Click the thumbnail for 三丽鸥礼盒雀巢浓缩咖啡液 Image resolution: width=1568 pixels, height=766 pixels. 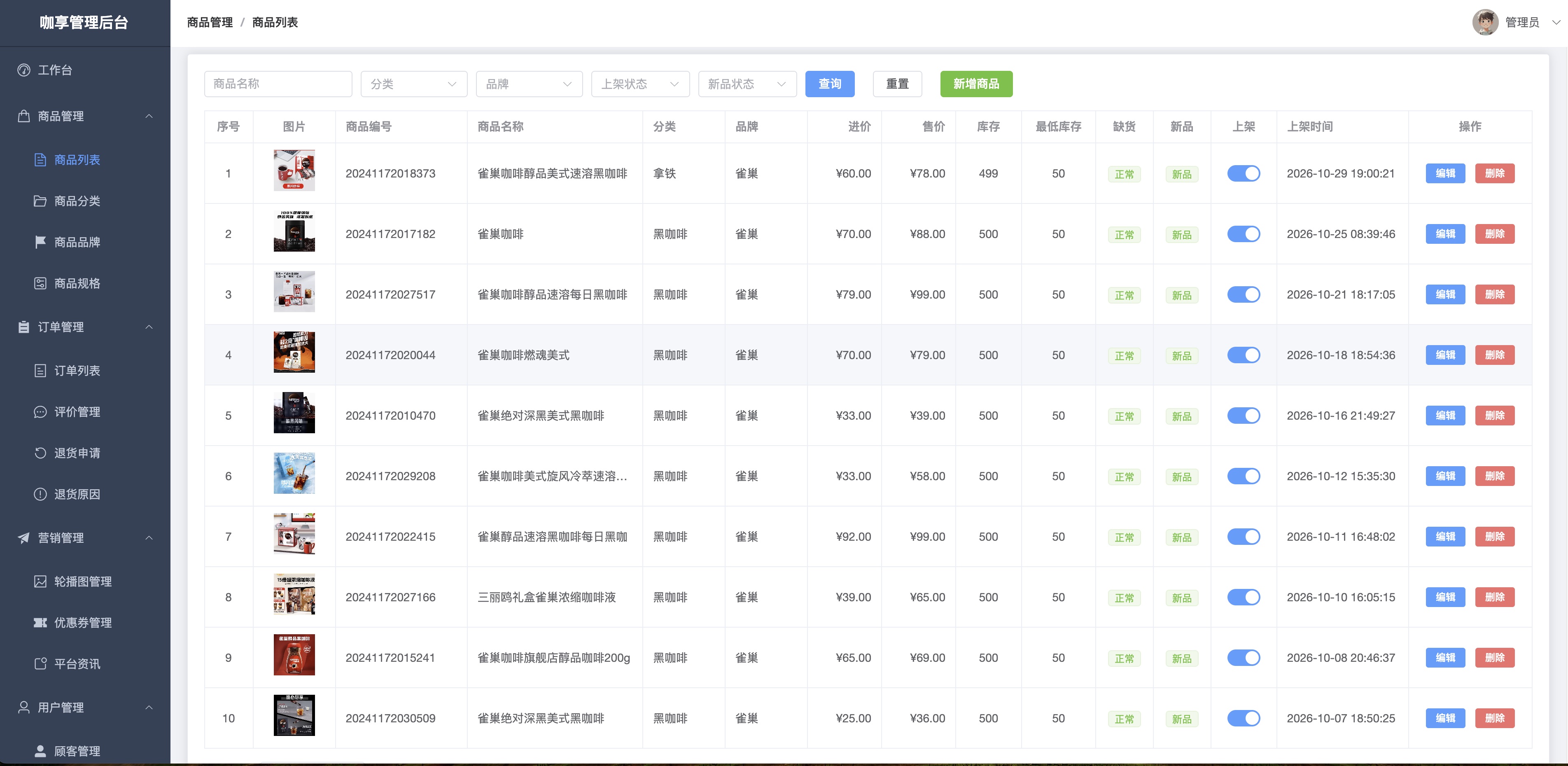tap(294, 594)
